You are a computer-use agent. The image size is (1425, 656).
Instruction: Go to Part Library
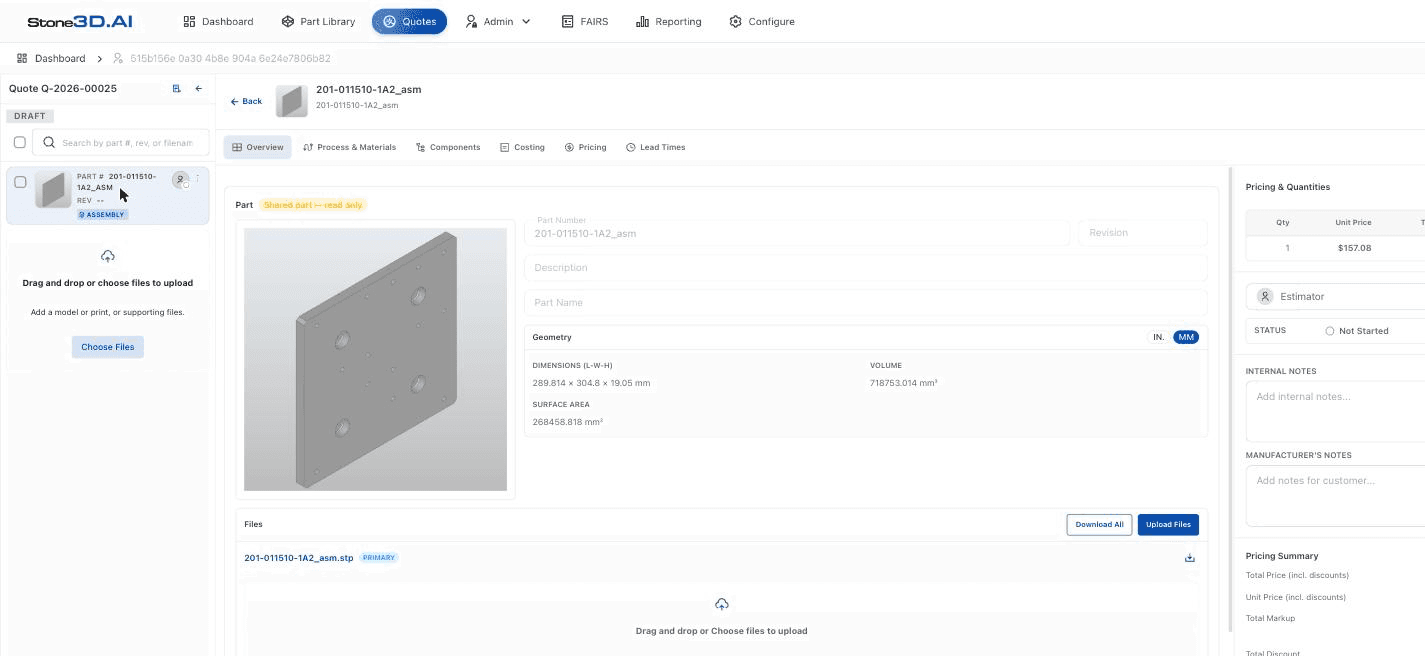tap(318, 21)
